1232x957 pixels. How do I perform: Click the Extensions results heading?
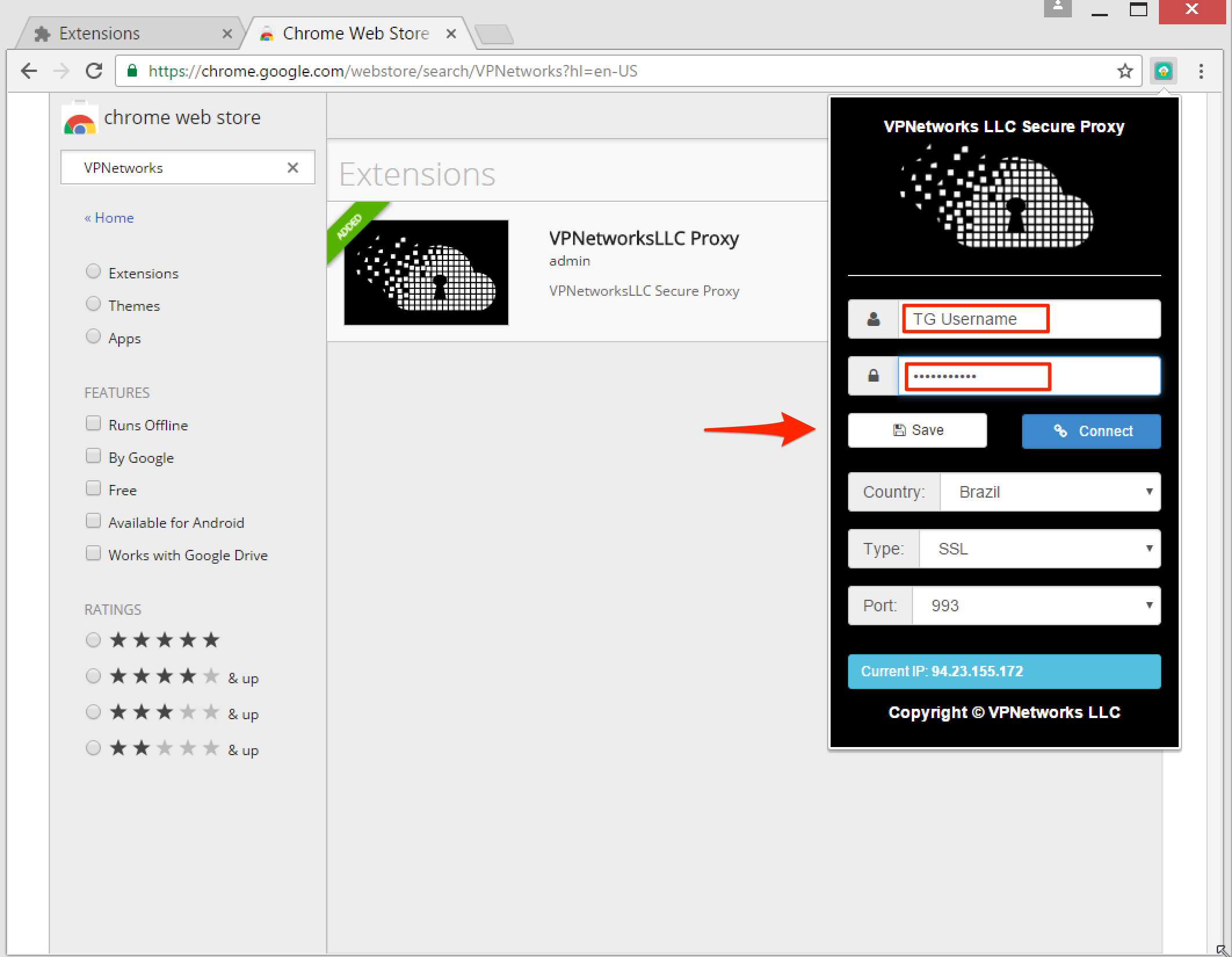click(x=417, y=175)
